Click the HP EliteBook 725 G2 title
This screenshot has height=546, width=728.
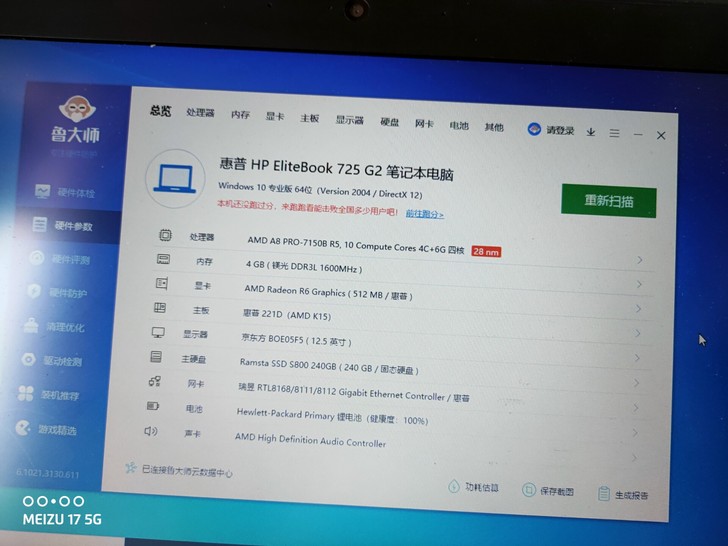click(336, 169)
